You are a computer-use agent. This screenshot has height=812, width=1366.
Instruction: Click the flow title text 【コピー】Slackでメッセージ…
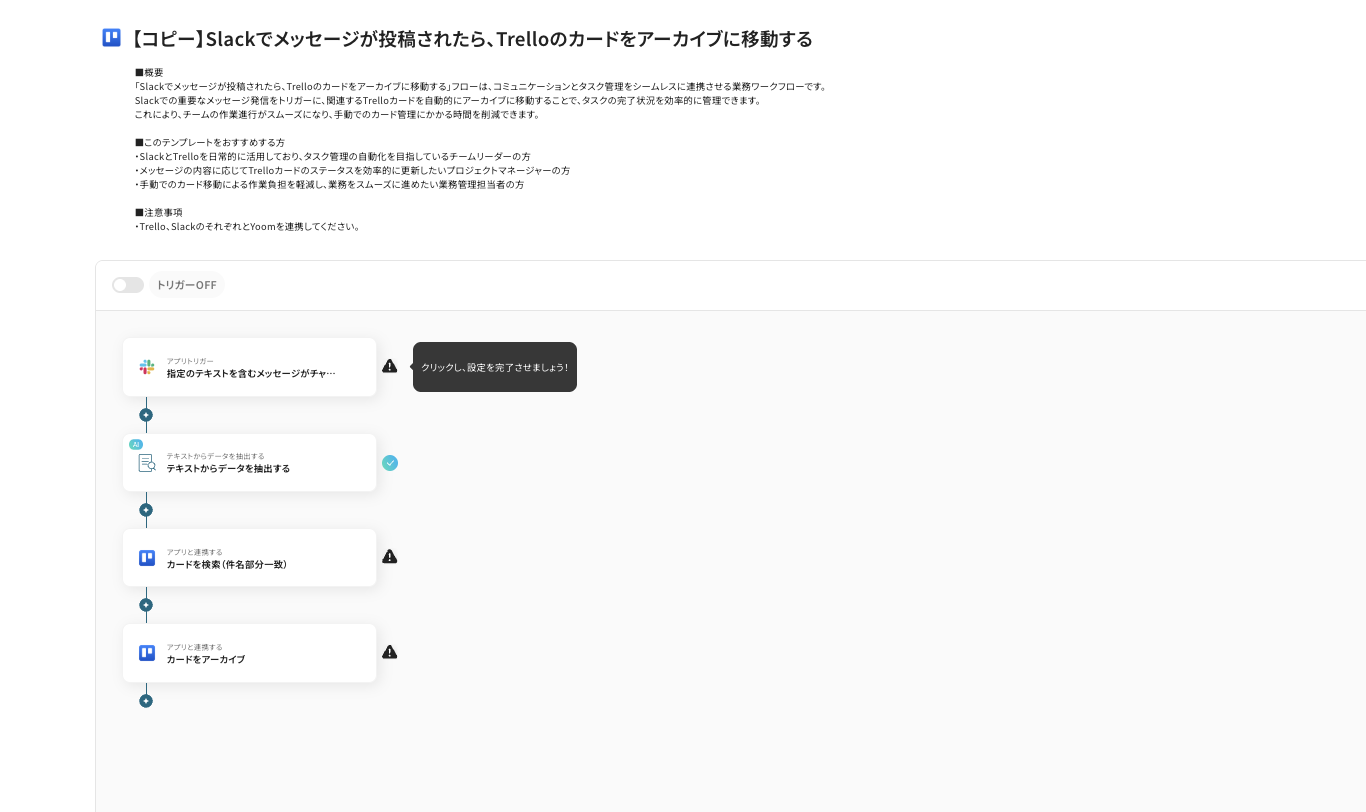coord(470,39)
